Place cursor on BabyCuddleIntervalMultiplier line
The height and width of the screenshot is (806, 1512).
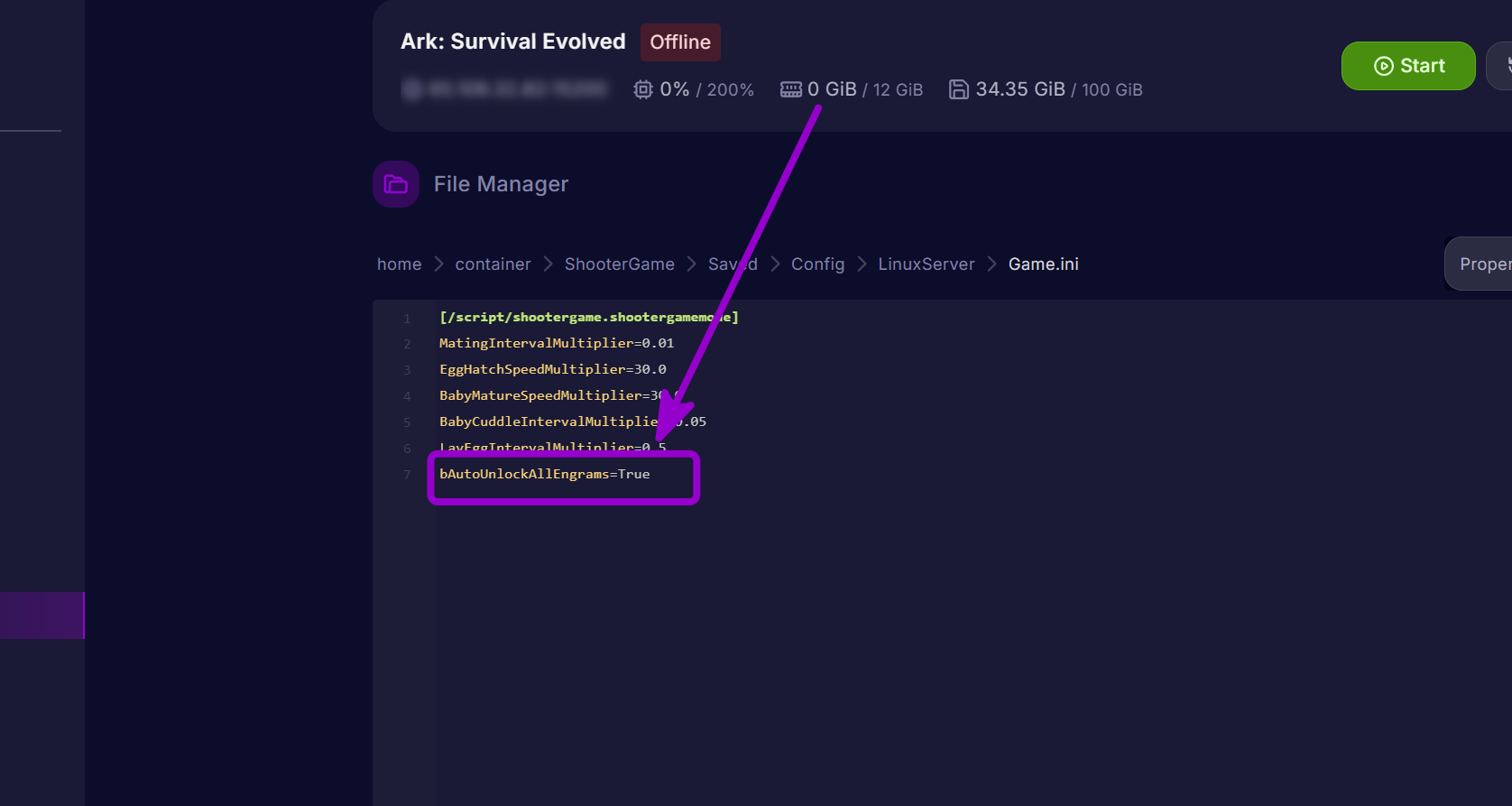pyautogui.click(x=573, y=422)
